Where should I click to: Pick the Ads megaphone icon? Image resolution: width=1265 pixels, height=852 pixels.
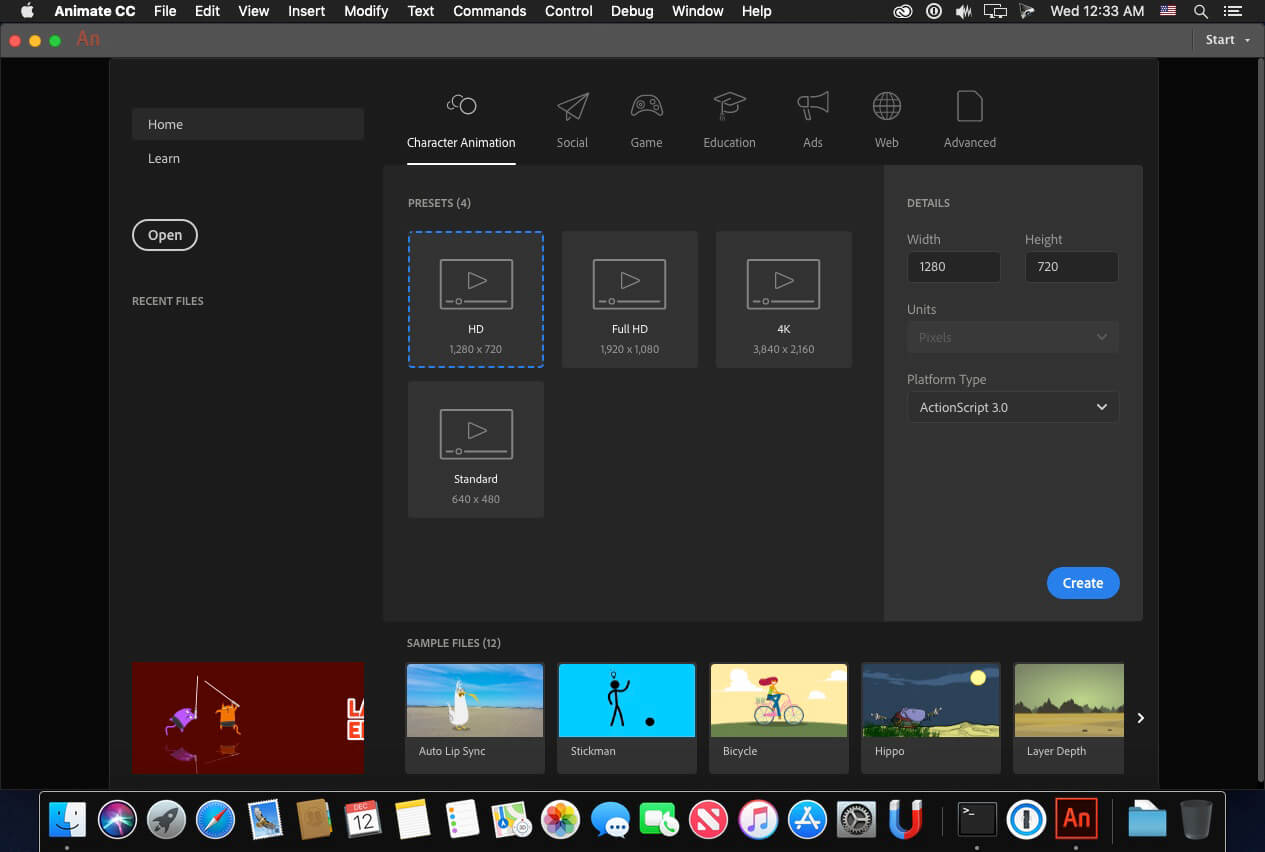pos(812,107)
